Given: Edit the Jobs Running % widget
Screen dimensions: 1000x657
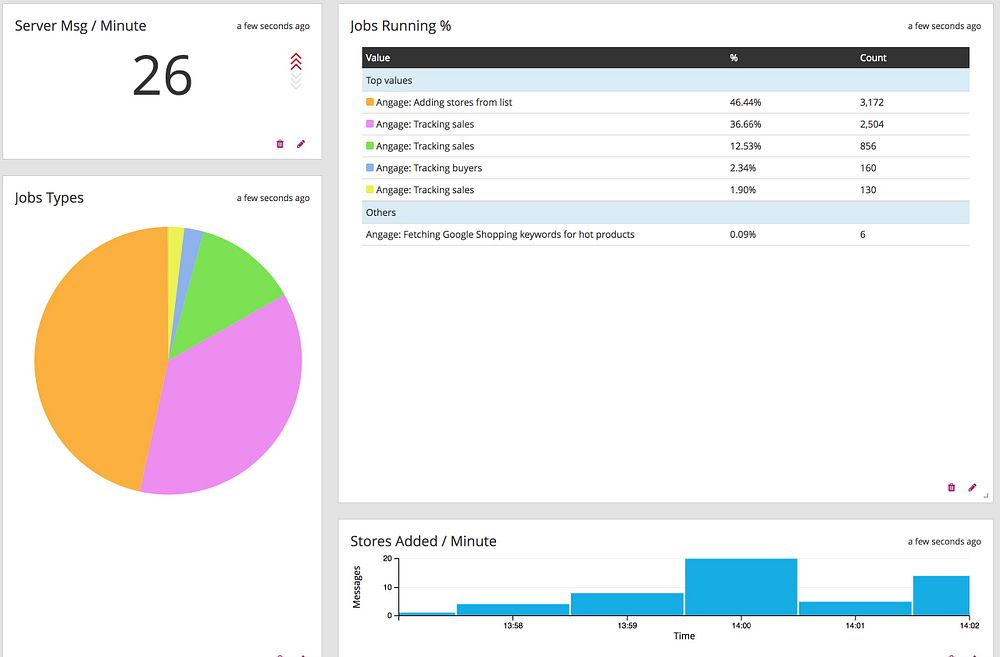Looking at the screenshot, I should pyautogui.click(x=972, y=487).
